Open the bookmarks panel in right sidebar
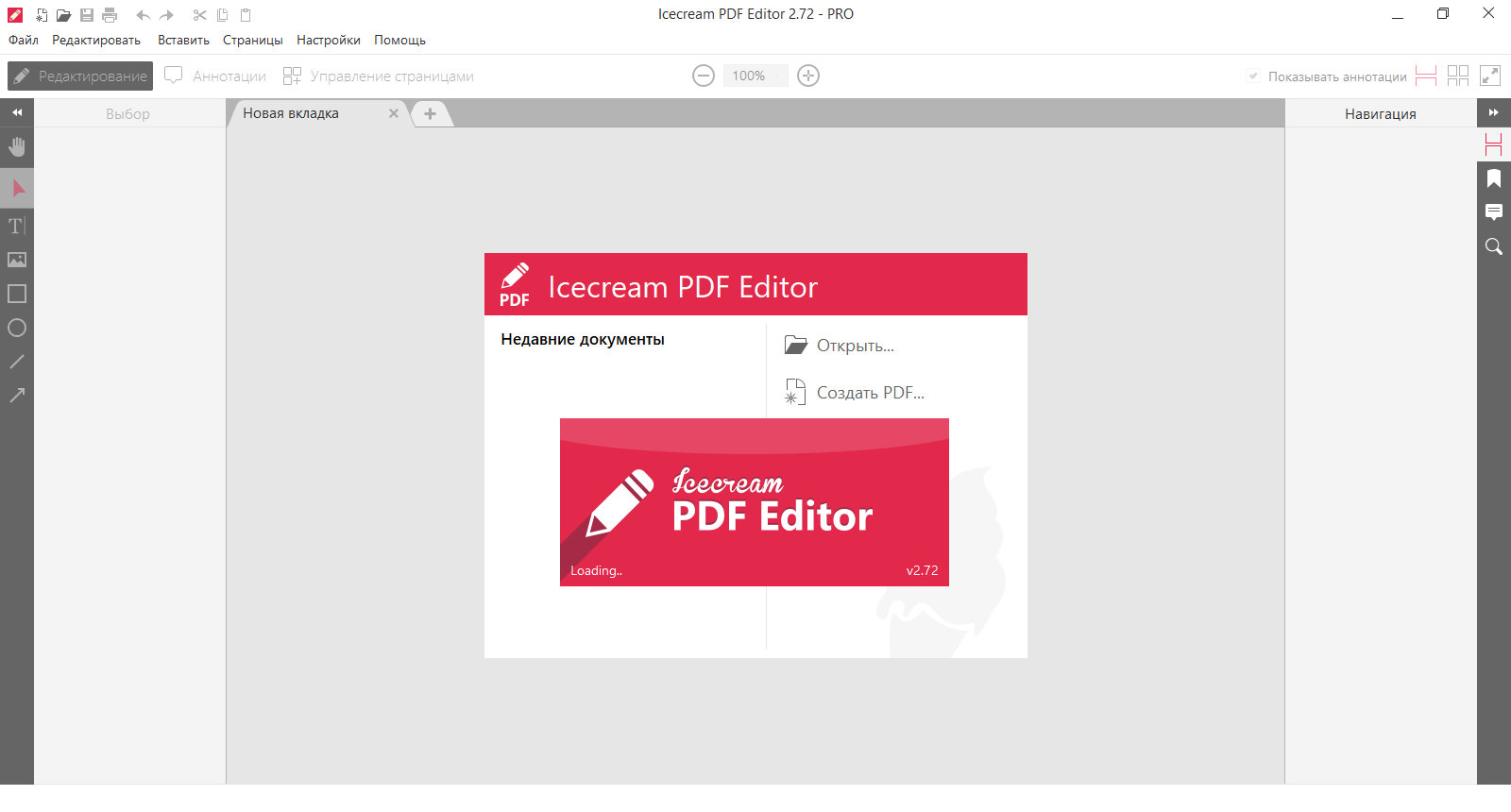 pos(1494,178)
